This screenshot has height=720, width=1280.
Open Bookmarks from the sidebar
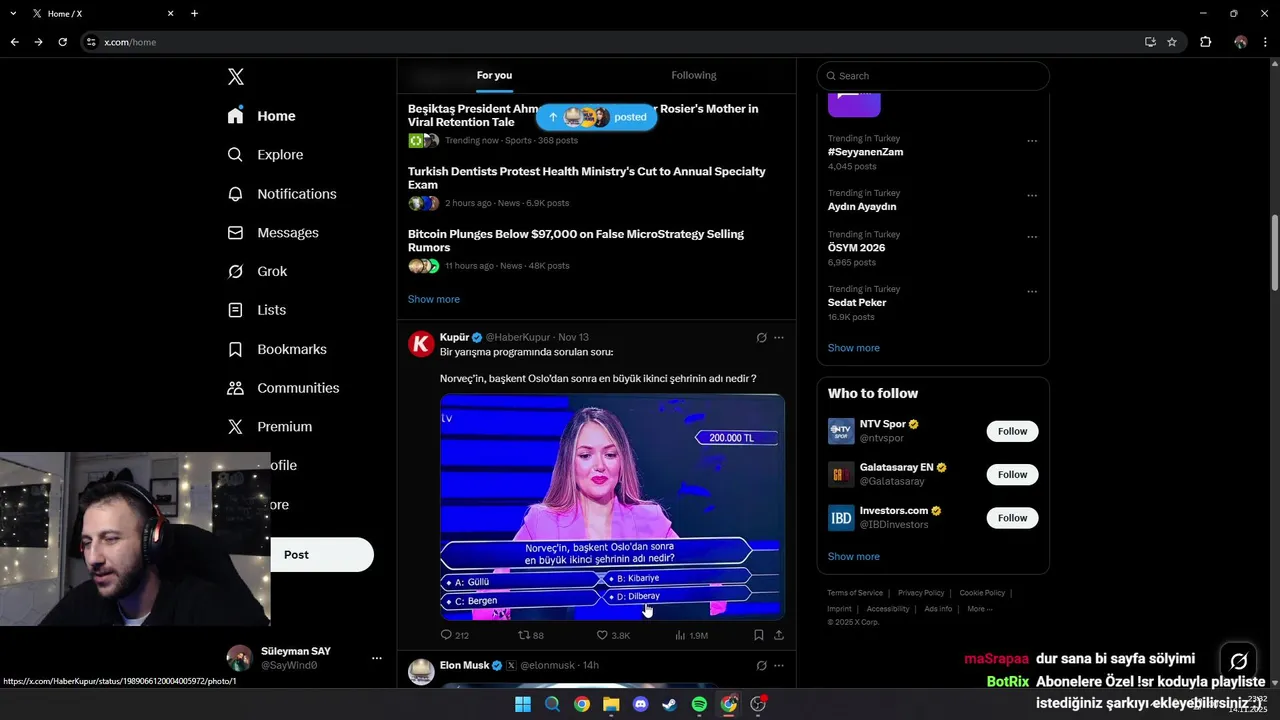click(277, 349)
